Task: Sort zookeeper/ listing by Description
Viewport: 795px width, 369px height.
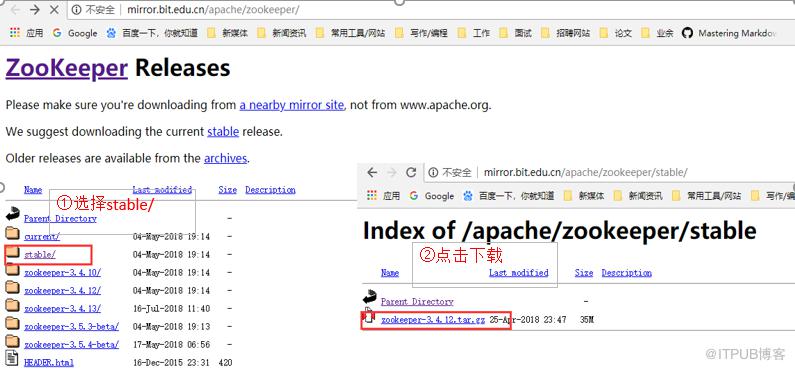Action: 270,190
